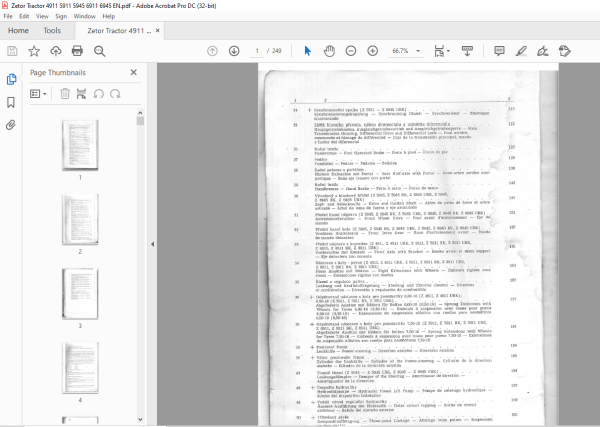Open the Sign menu
This screenshot has height=427, width=600.
(x=61, y=16)
